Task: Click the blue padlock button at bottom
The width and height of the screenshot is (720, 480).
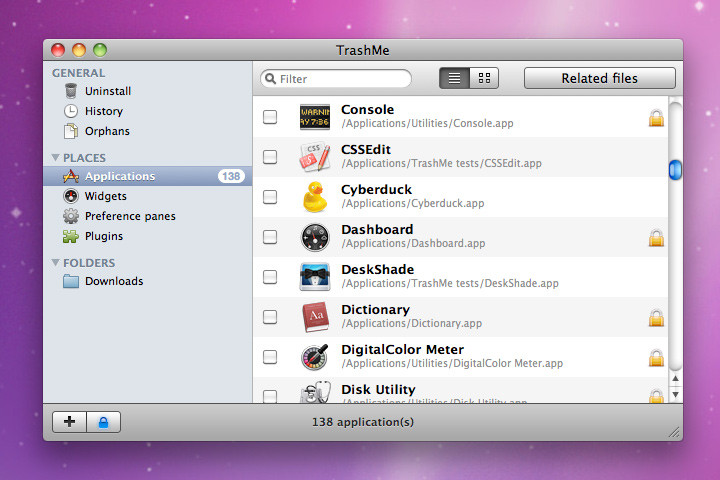Action: 104,422
